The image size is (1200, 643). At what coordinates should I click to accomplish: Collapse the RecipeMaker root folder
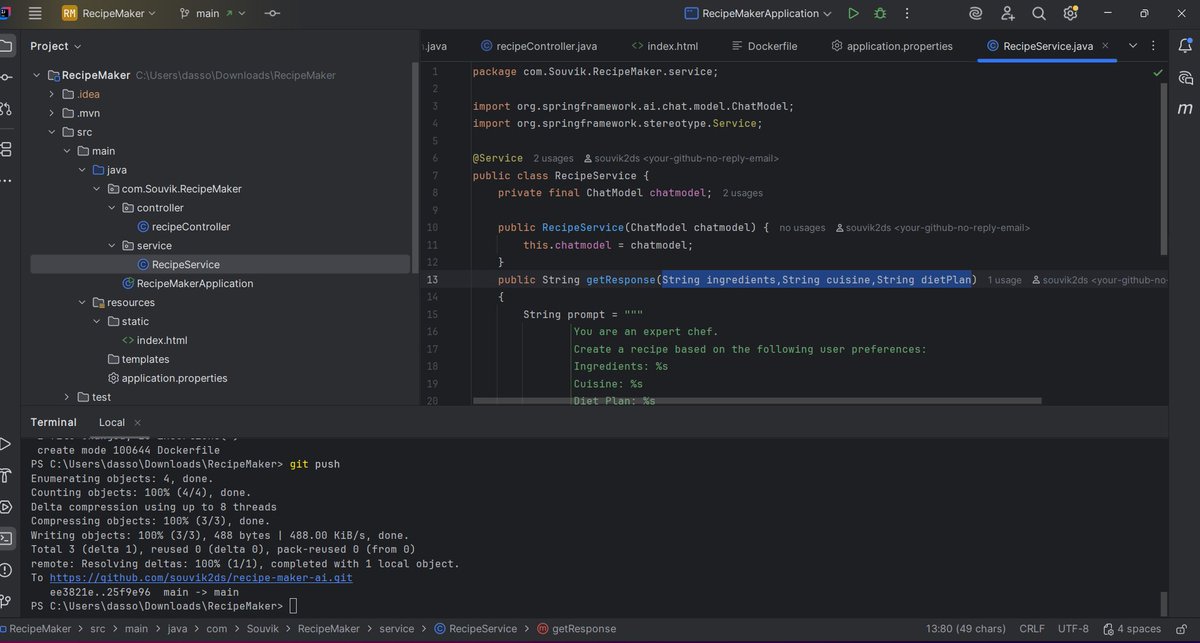click(38, 75)
